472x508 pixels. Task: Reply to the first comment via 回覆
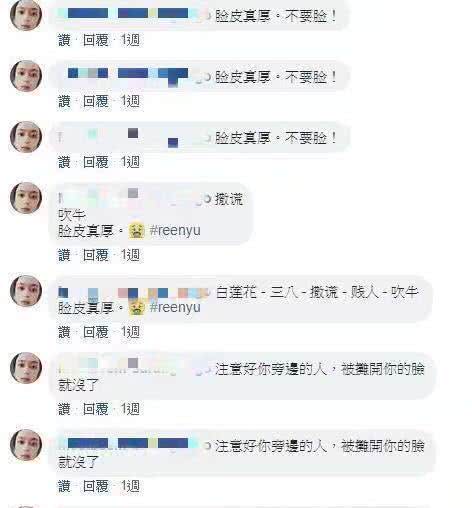tap(96, 40)
